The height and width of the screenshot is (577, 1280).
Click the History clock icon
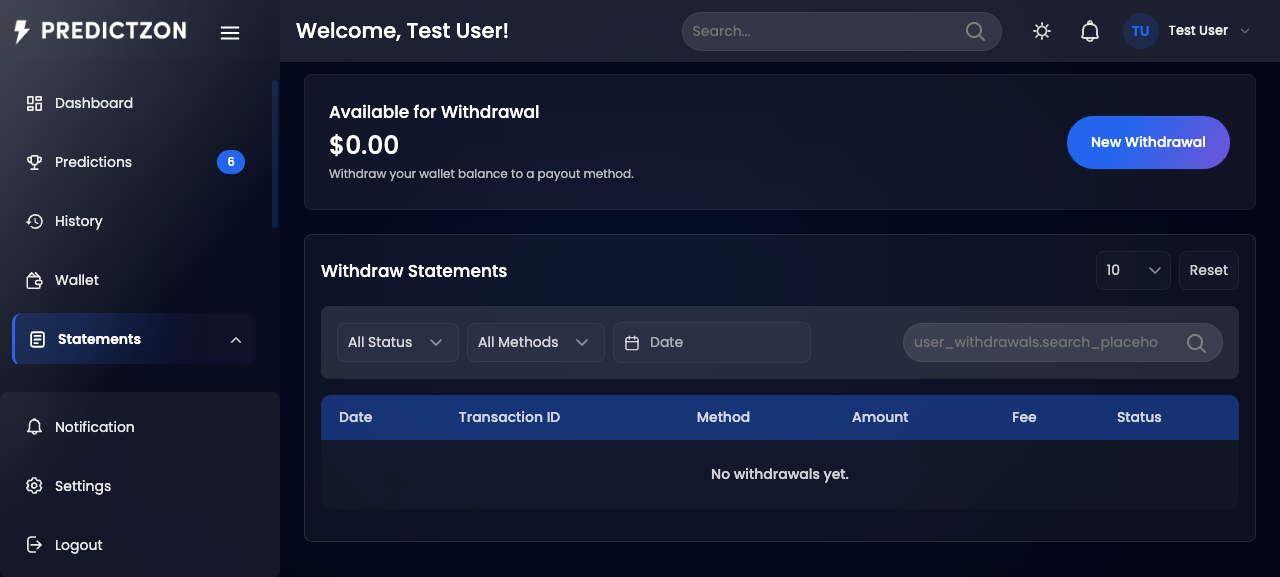pyautogui.click(x=34, y=221)
